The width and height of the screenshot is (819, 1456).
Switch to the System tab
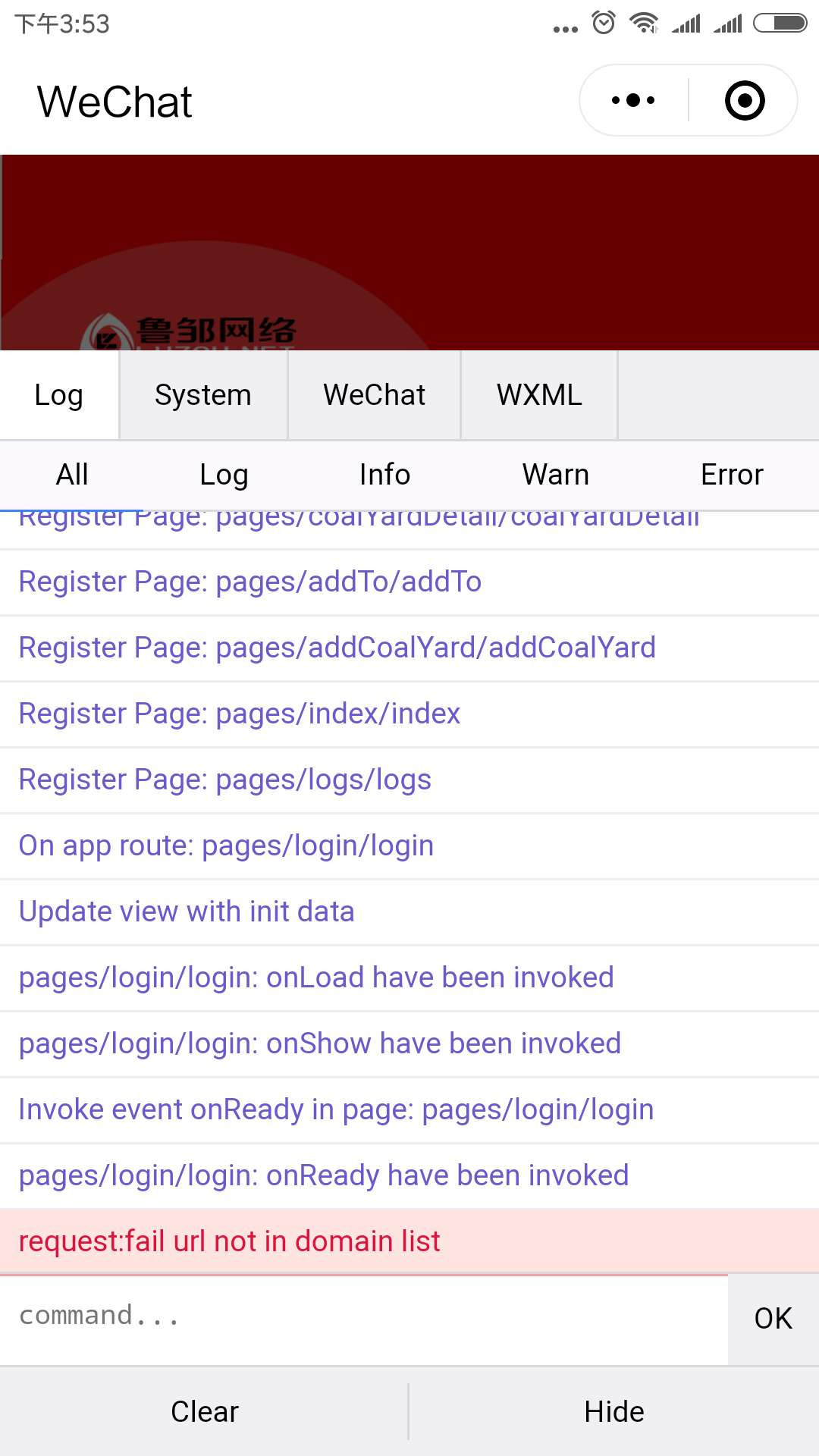pyautogui.click(x=203, y=395)
